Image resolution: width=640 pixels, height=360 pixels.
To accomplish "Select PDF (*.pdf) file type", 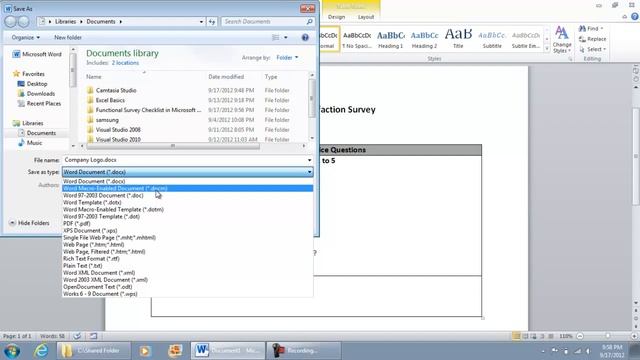I will (x=187, y=223).
